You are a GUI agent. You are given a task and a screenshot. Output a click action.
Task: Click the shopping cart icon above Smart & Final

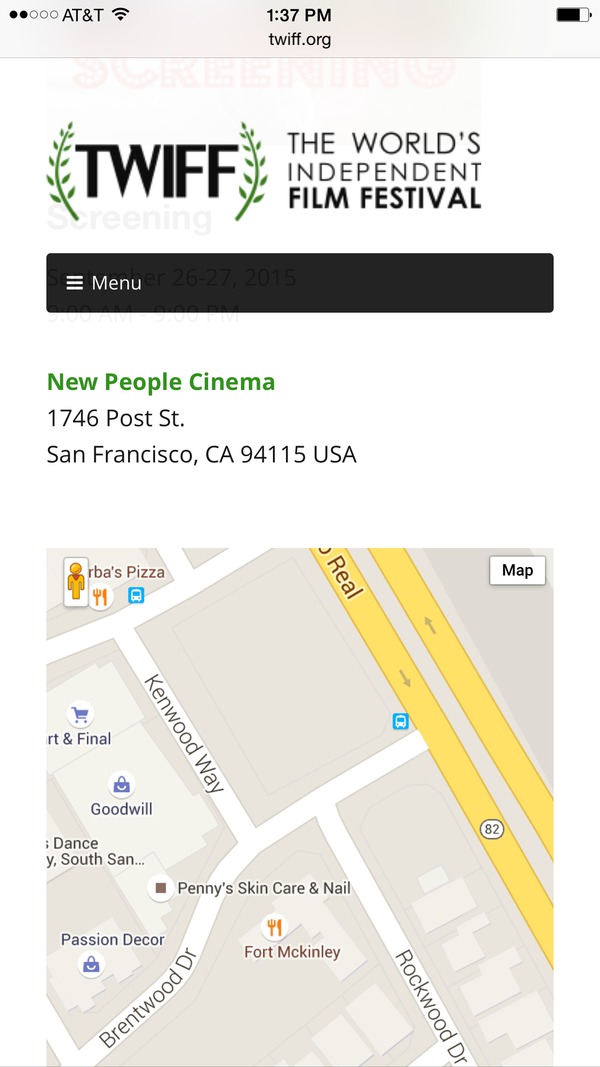click(80, 715)
